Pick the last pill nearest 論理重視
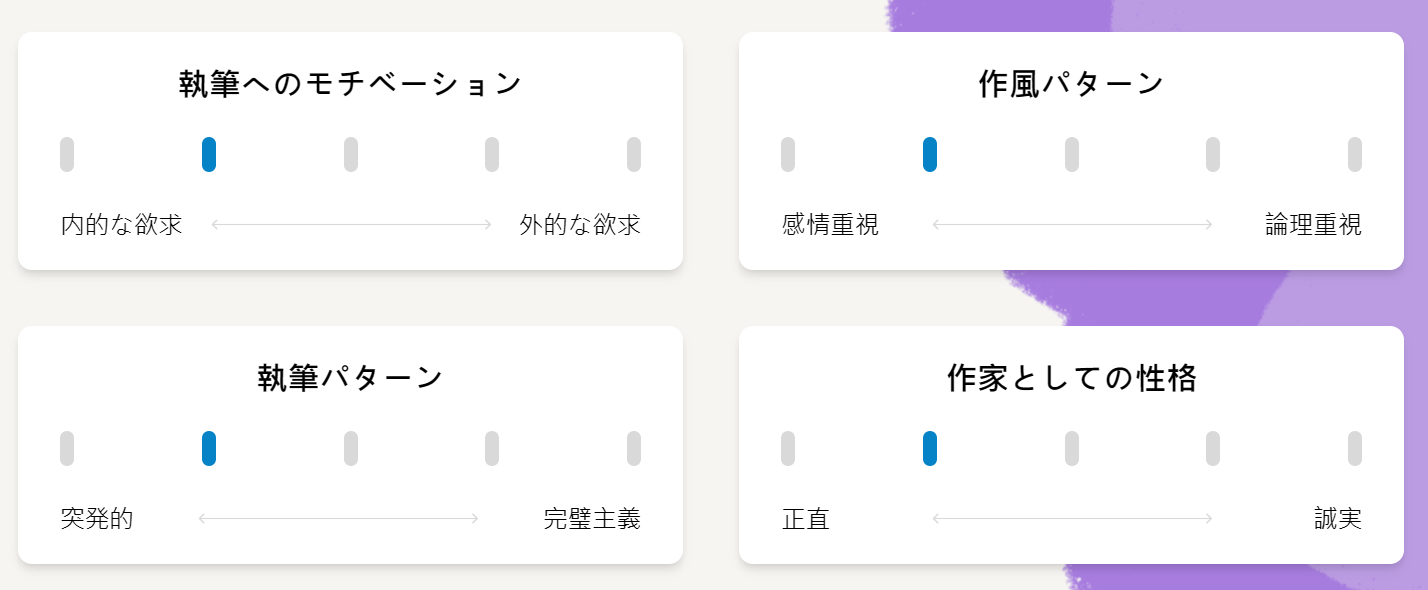Screen dimensions: 1428x590 click(x=1355, y=155)
